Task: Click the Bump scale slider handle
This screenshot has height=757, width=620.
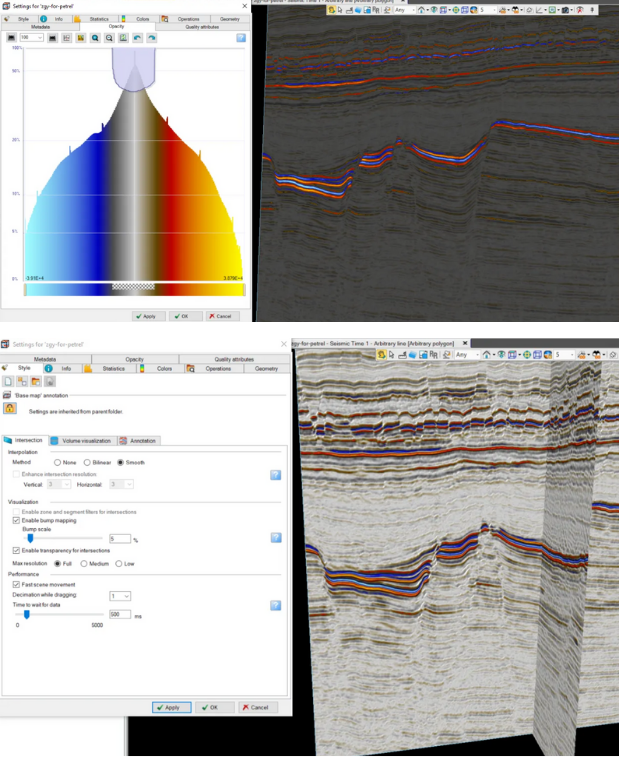Action: click(x=28, y=538)
